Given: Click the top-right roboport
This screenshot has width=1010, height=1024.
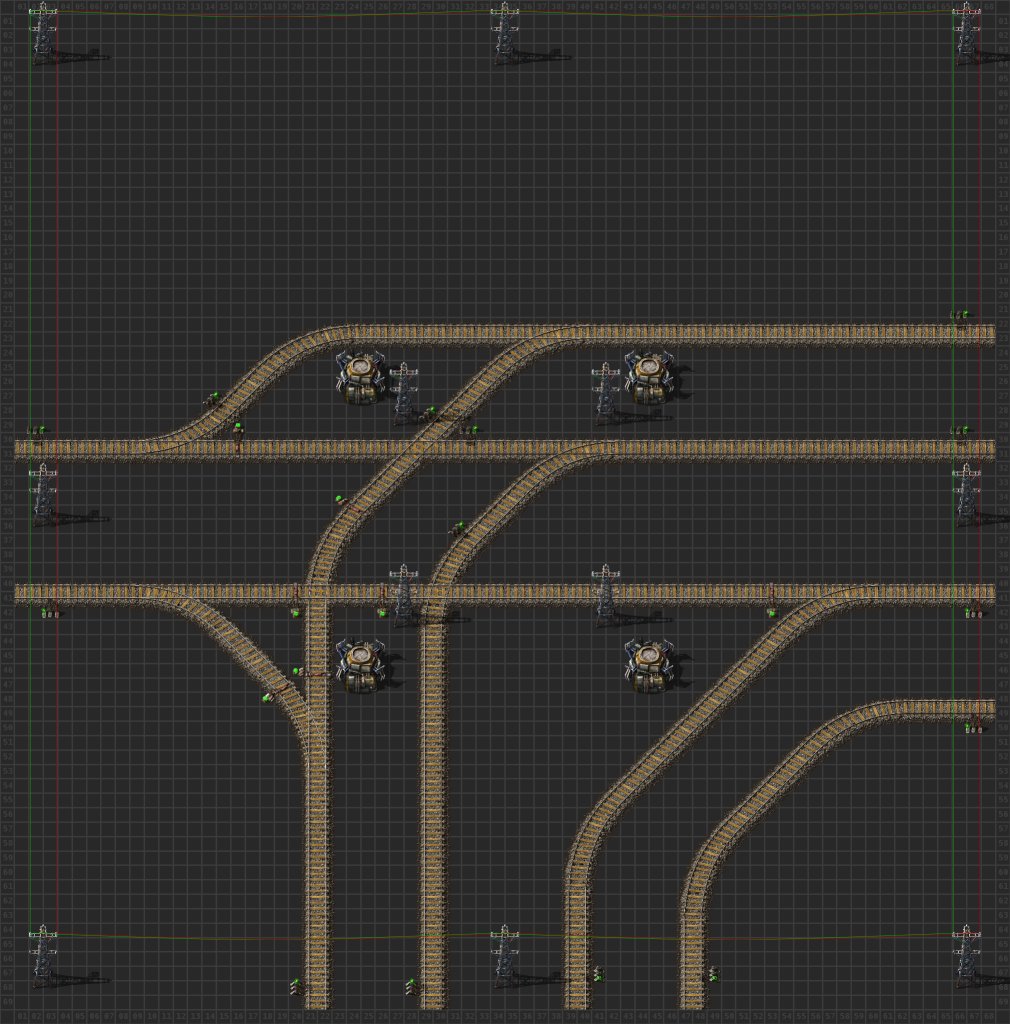Looking at the screenshot, I should [649, 377].
